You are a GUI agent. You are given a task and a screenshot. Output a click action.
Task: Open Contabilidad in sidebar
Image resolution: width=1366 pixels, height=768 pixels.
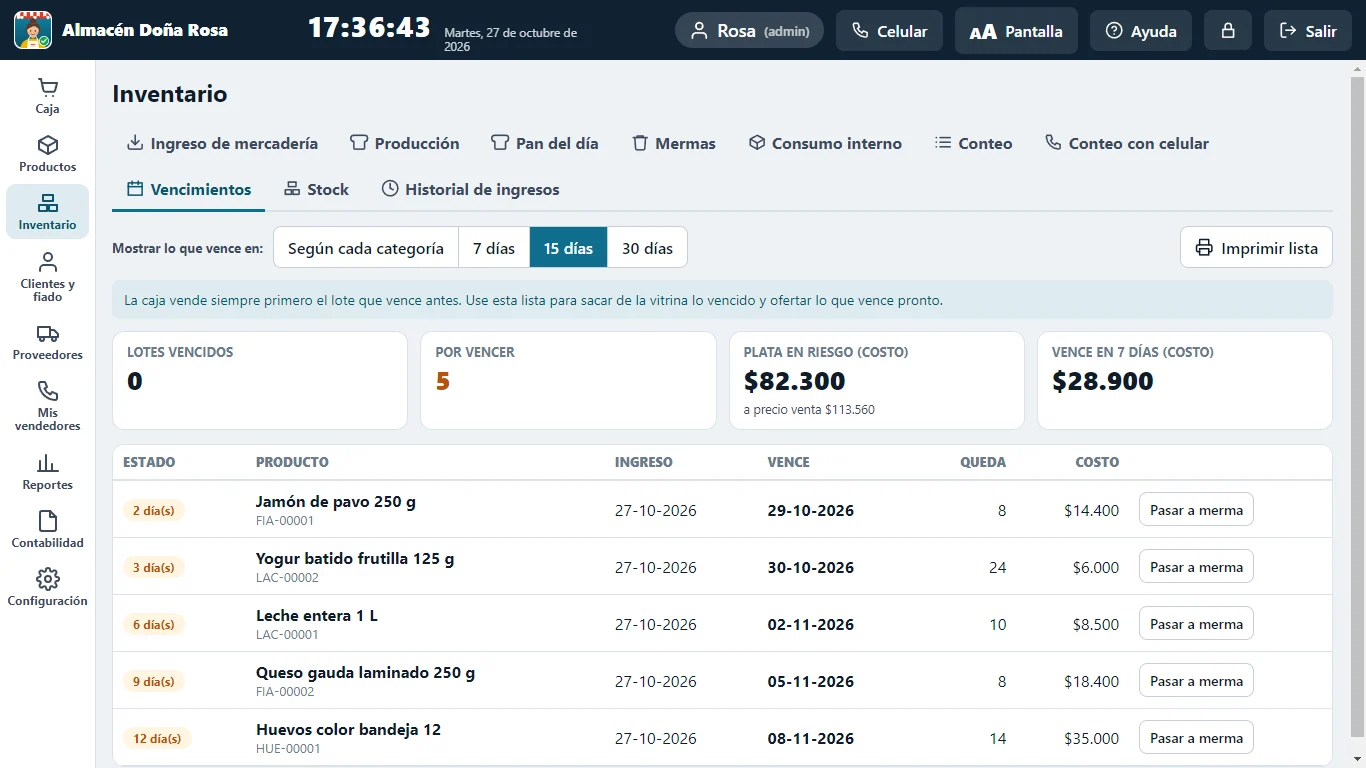point(47,530)
